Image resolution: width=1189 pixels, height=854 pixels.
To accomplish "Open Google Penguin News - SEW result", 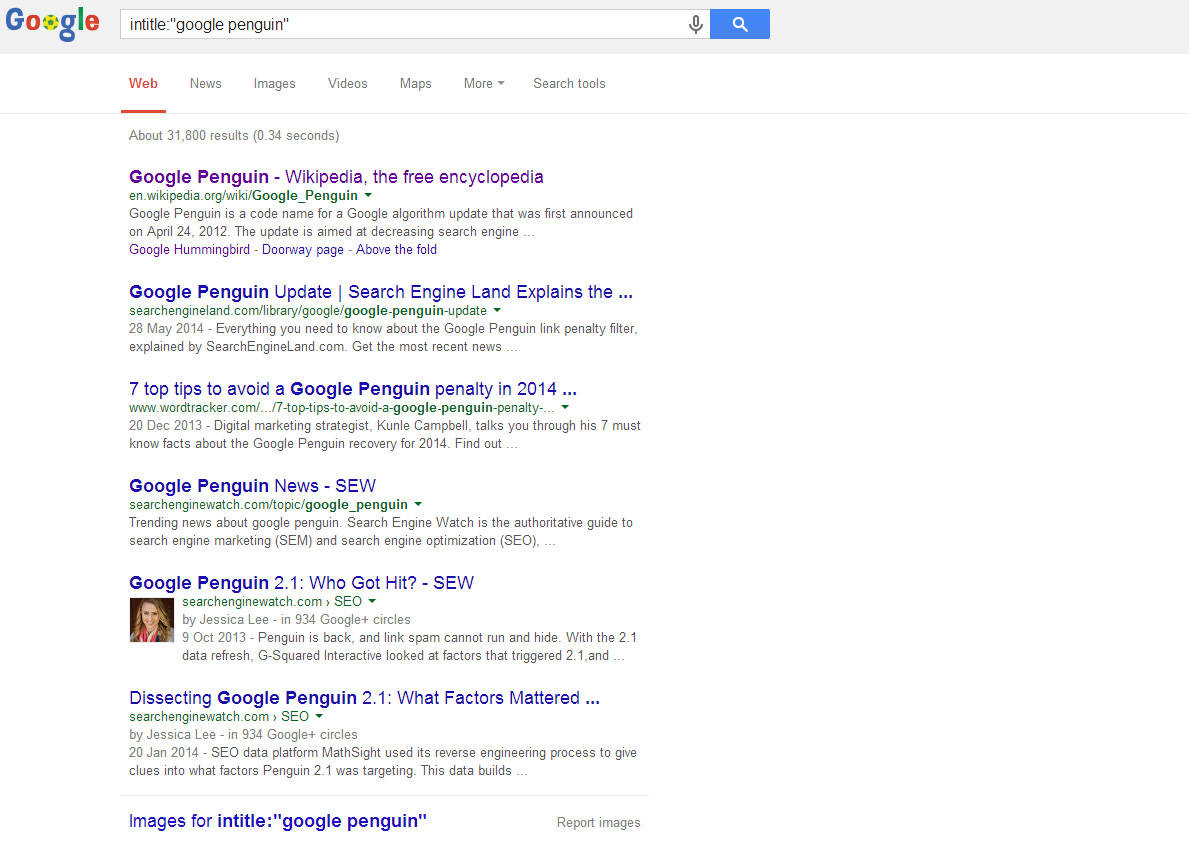I will pyautogui.click(x=253, y=486).
